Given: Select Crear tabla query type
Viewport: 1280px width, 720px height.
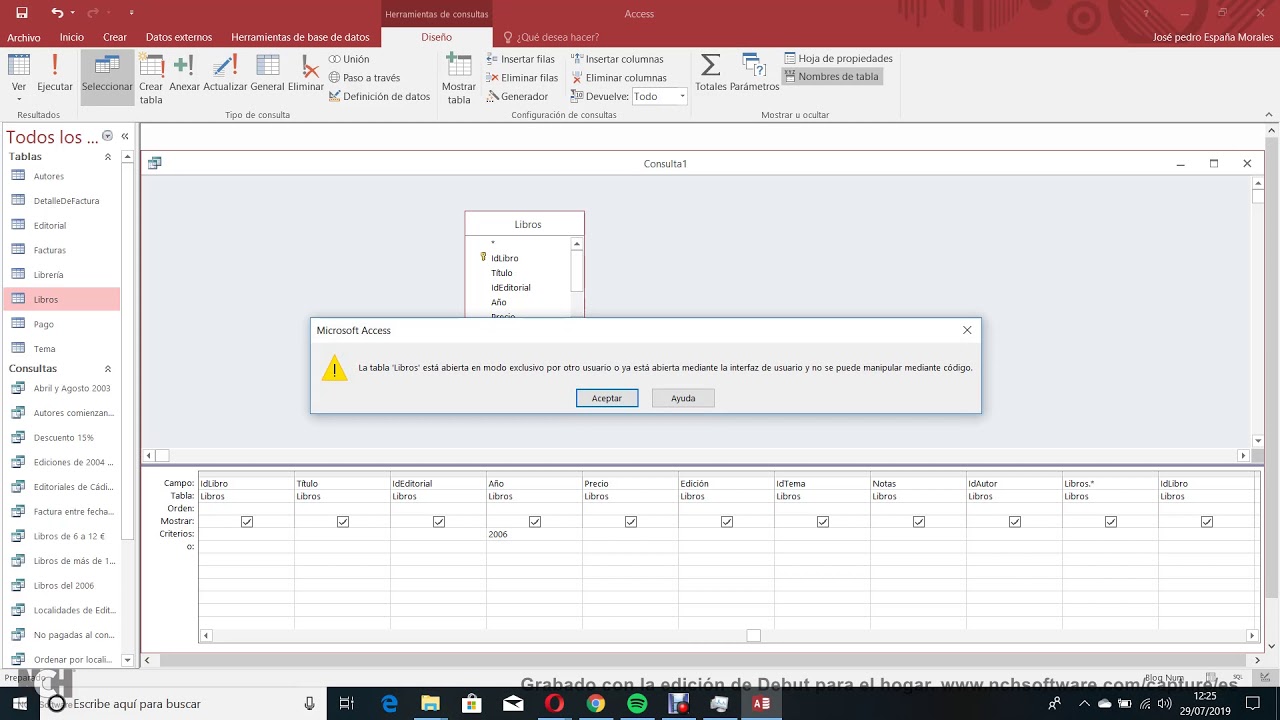Looking at the screenshot, I should 151,78.
